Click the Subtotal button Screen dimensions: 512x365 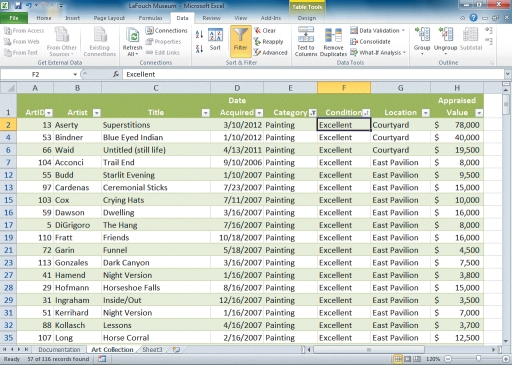point(471,39)
